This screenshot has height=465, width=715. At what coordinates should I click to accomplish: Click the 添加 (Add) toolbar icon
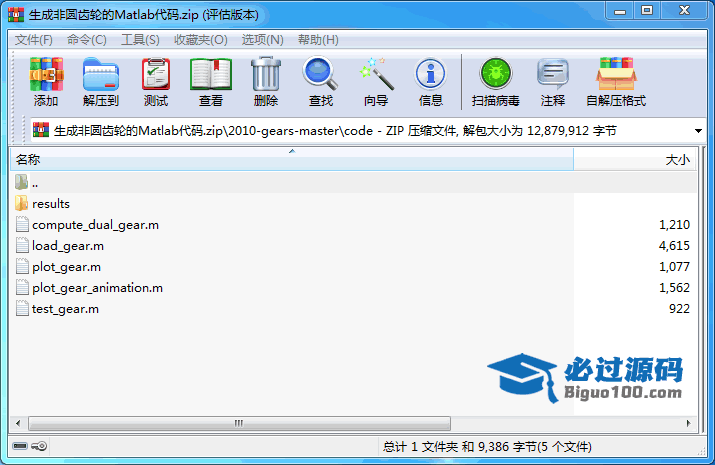tap(46, 82)
